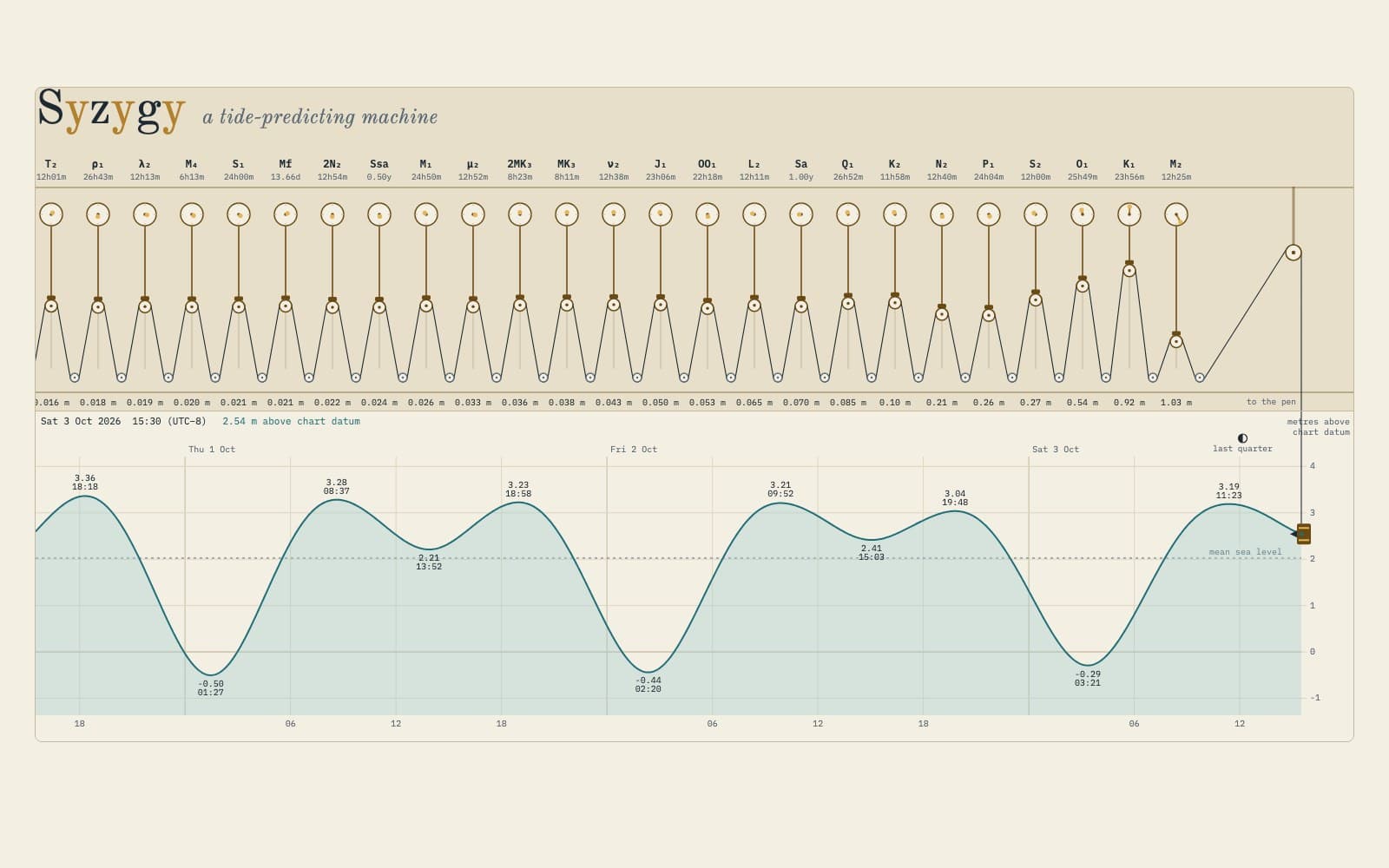This screenshot has width=1389, height=868.
Task: Click the '0.54 m' amplitude under O₁
Action: tap(1083, 403)
